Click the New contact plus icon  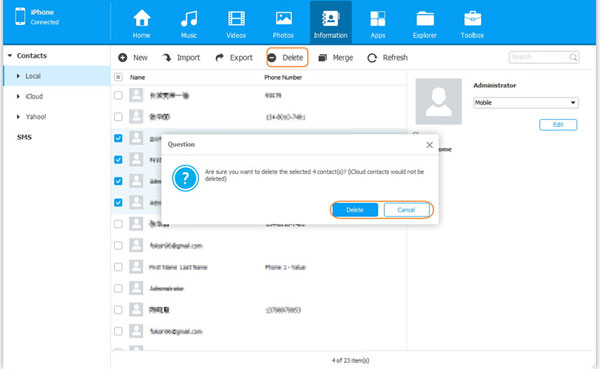pos(123,57)
